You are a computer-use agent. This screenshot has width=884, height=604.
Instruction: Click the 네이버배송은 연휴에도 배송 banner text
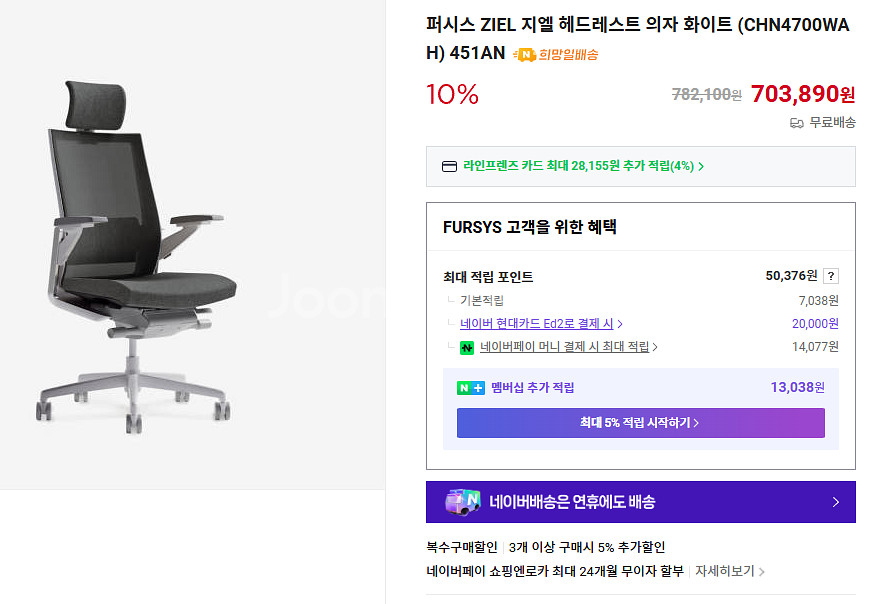pos(572,502)
